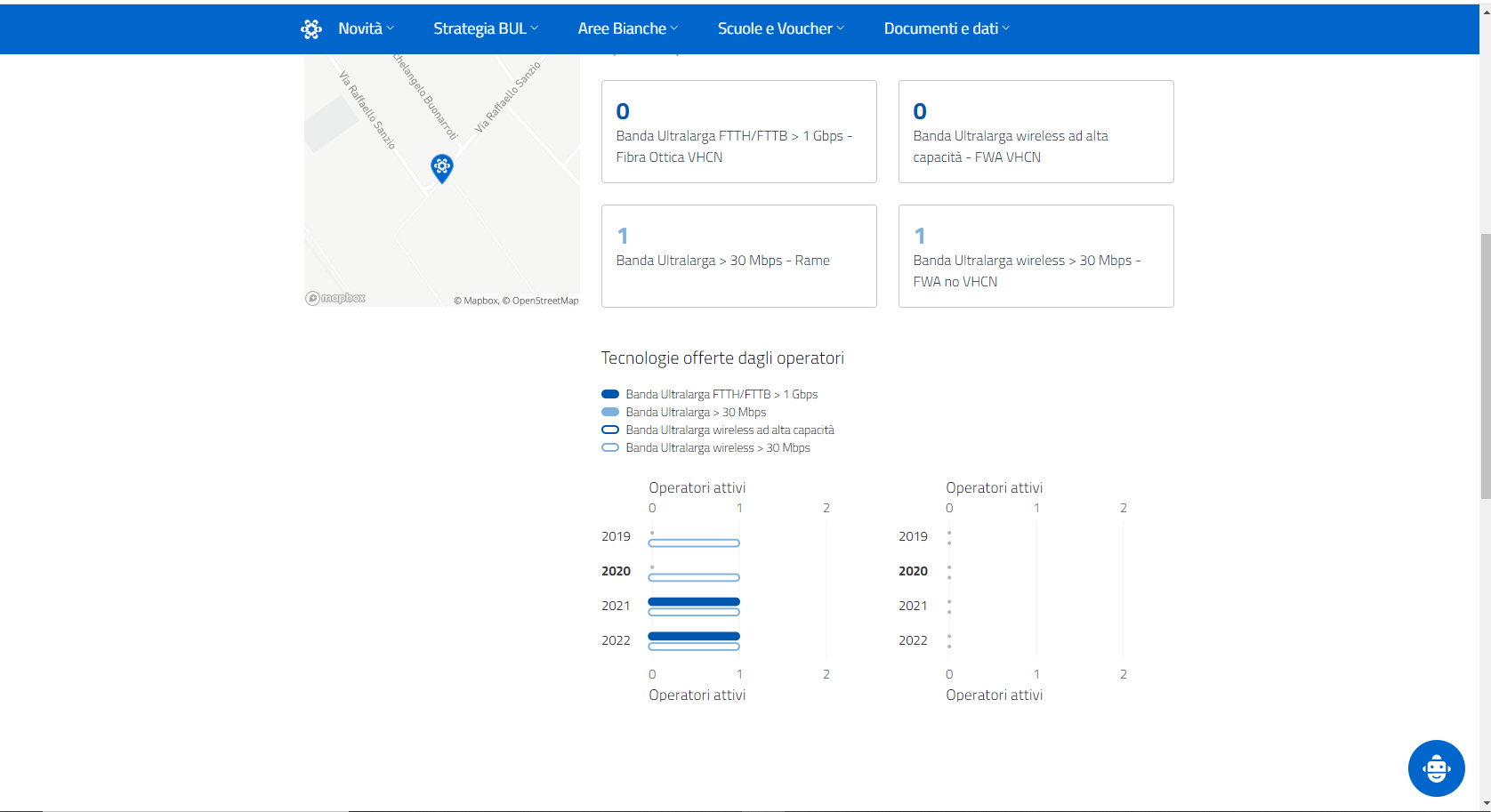Open the chatbot robot assistant icon

tap(1436, 768)
